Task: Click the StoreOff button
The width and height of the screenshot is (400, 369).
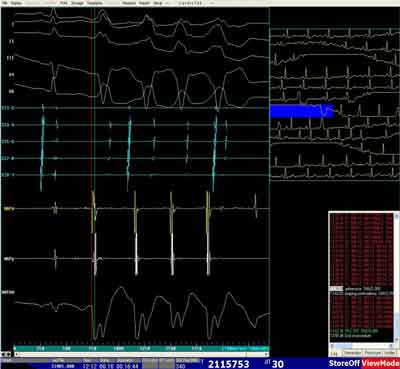Action: pyautogui.click(x=344, y=364)
